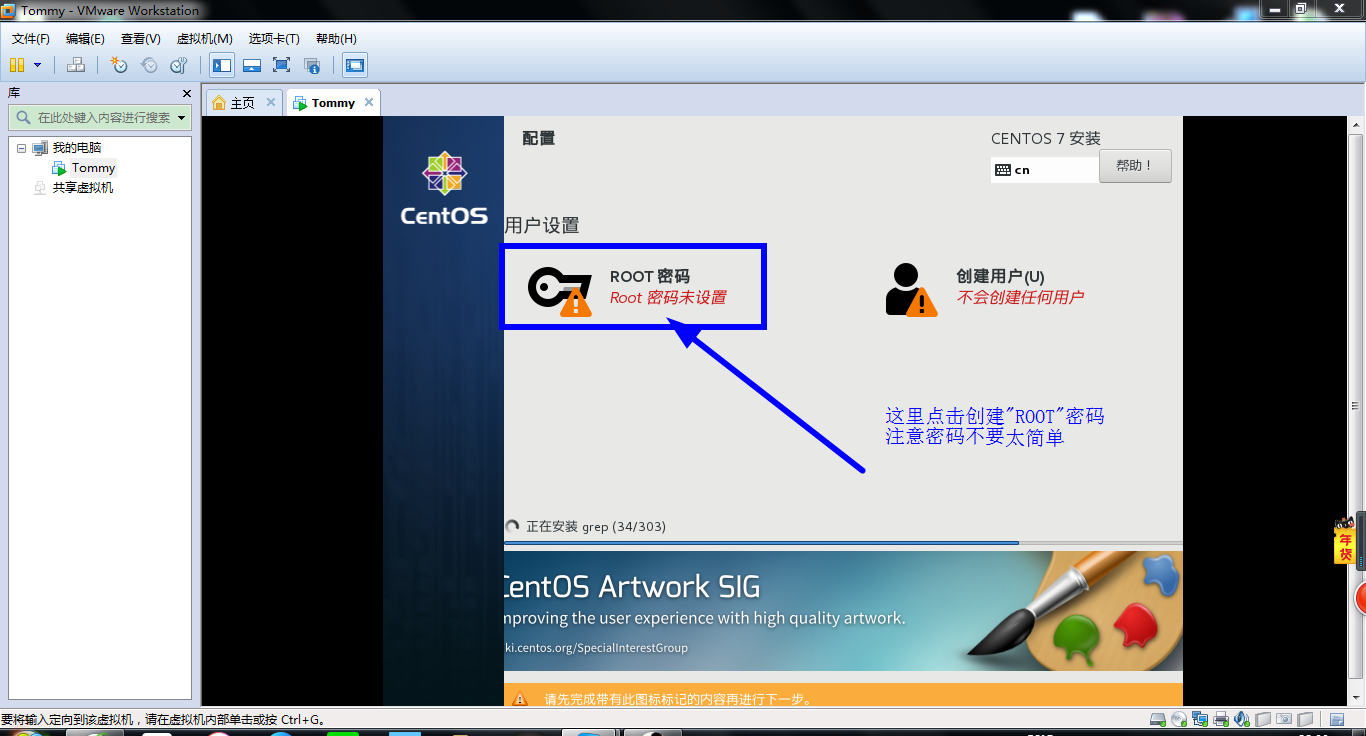Send Ctrl+Alt+Del via the keyboard keys toolbar icon

76,65
